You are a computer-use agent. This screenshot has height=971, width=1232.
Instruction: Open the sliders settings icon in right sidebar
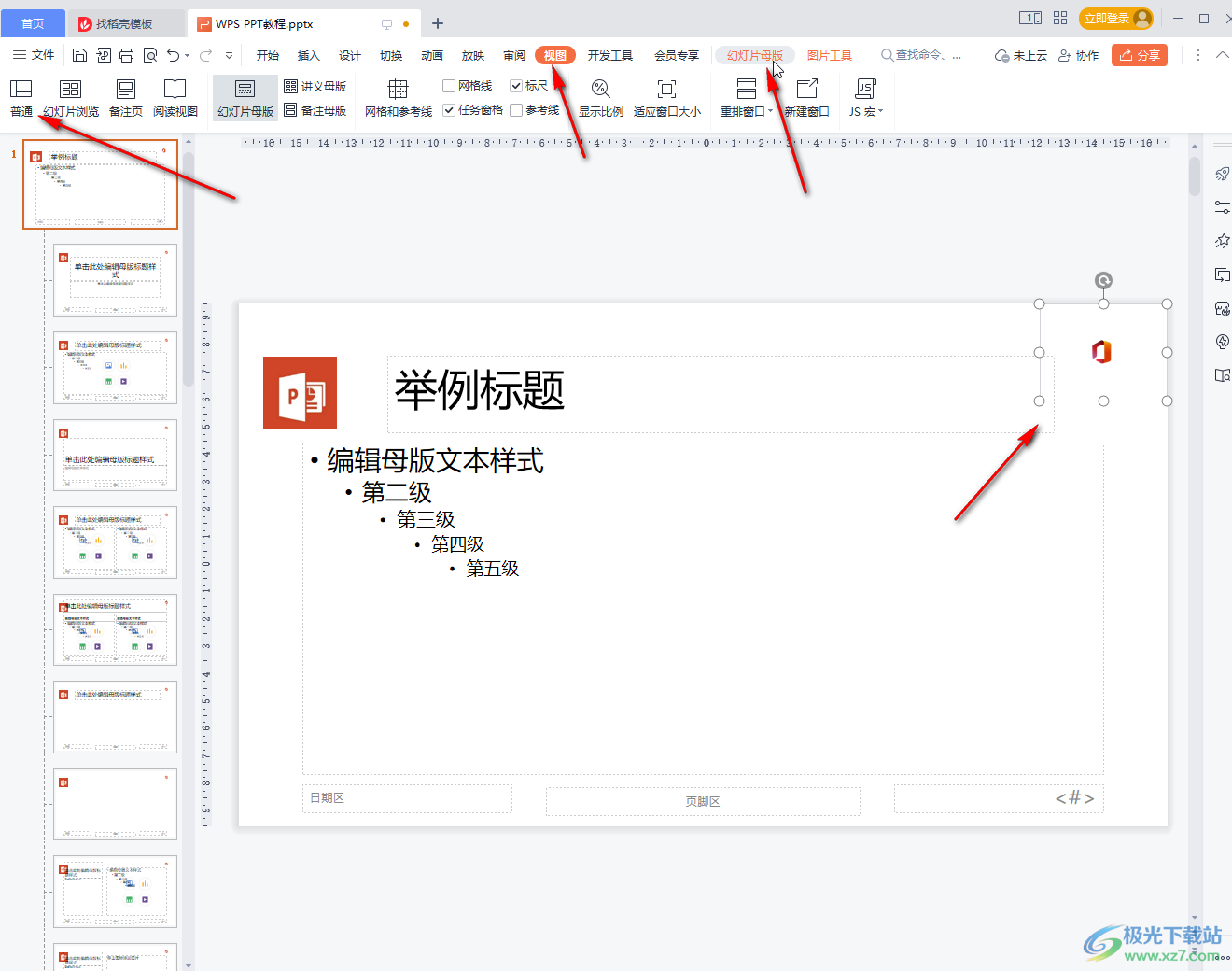1222,207
